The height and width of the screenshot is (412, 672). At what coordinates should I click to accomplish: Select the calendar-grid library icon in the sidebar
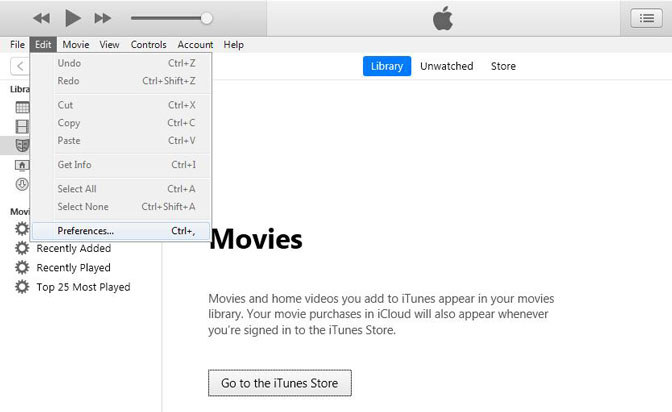click(22, 107)
